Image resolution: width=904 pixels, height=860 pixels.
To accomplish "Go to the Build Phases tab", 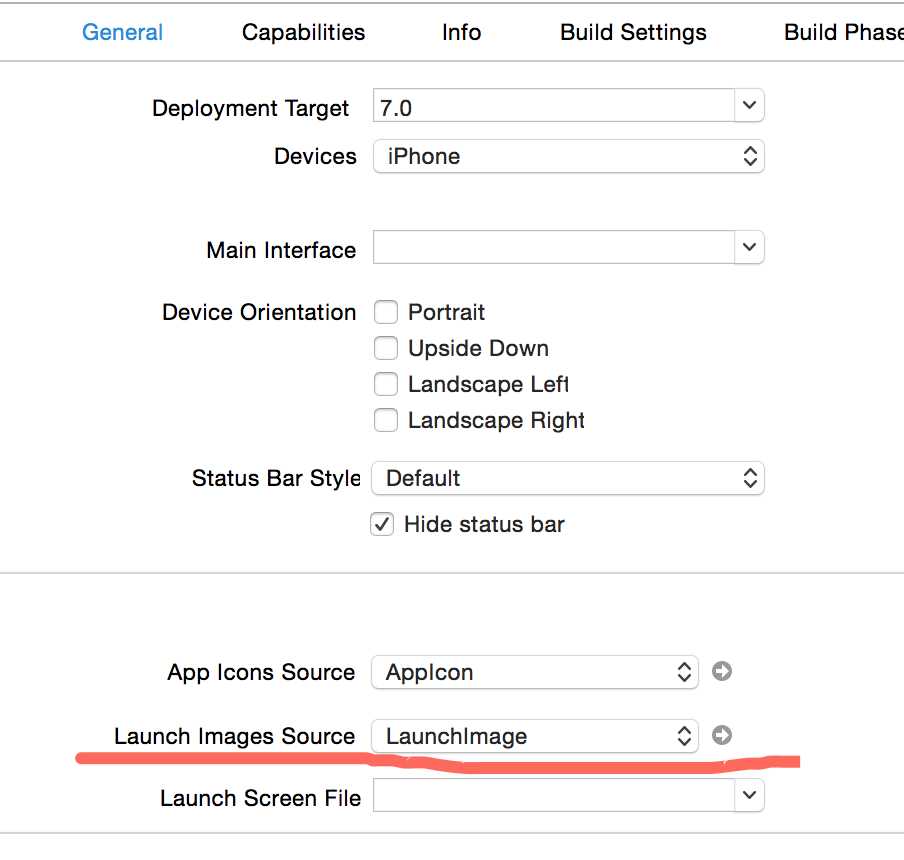I will tap(843, 32).
